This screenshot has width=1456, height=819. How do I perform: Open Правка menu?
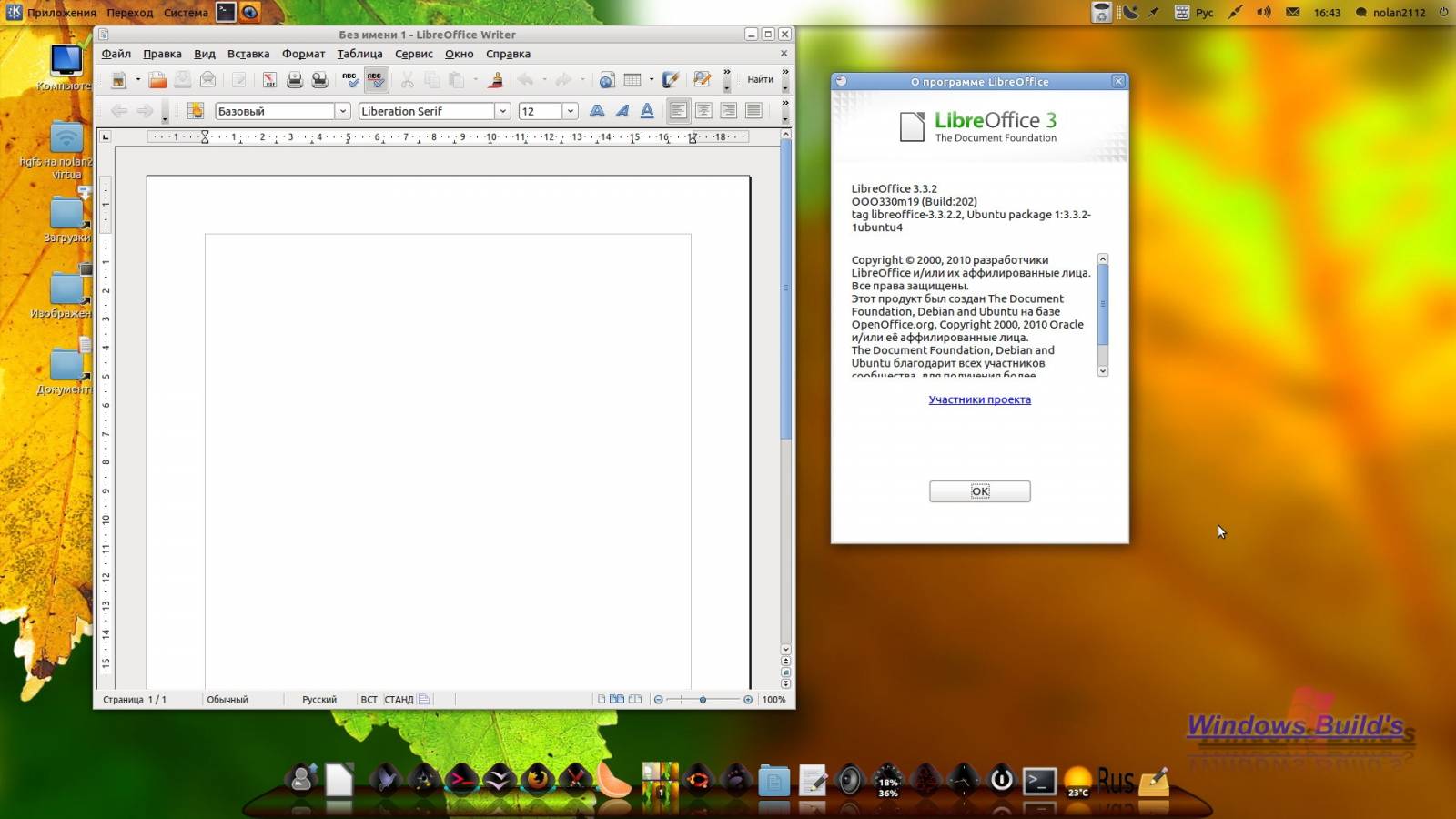coord(162,54)
